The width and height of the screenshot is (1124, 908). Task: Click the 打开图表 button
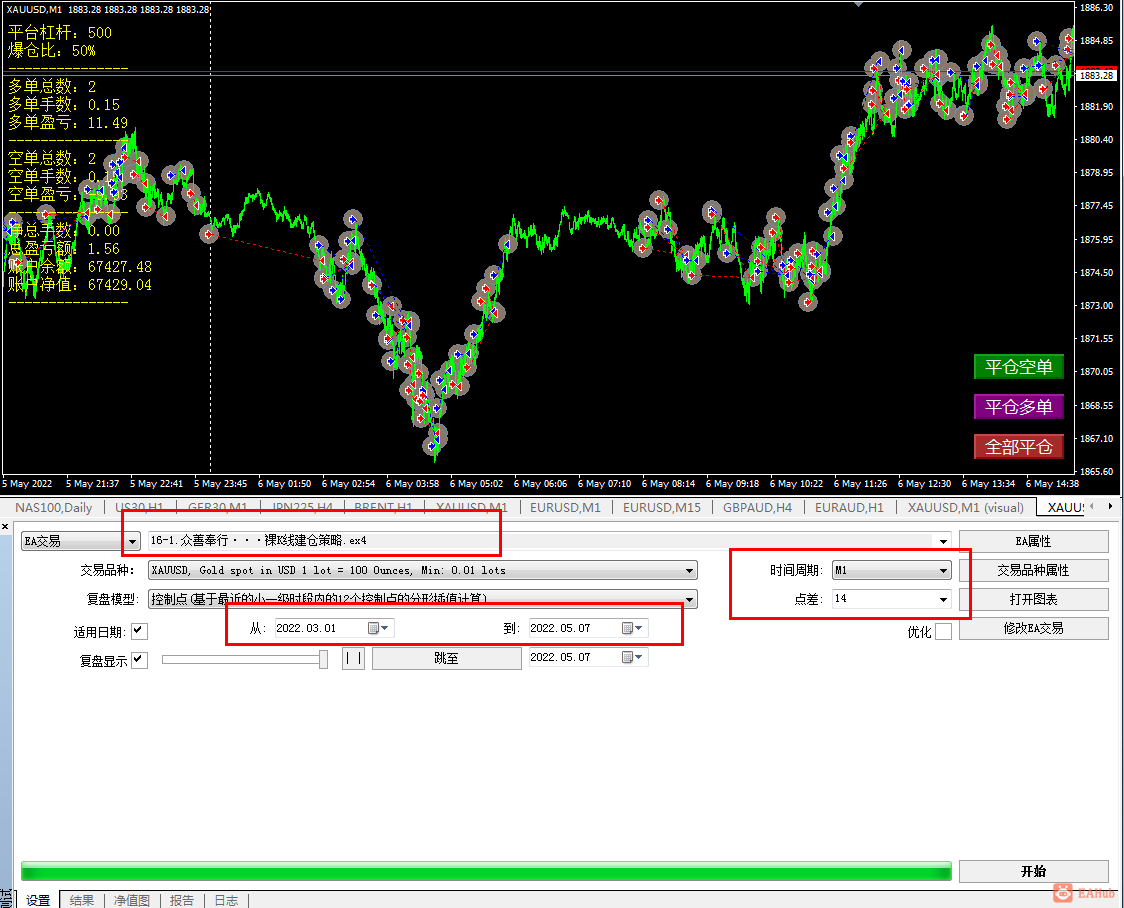(x=1034, y=599)
